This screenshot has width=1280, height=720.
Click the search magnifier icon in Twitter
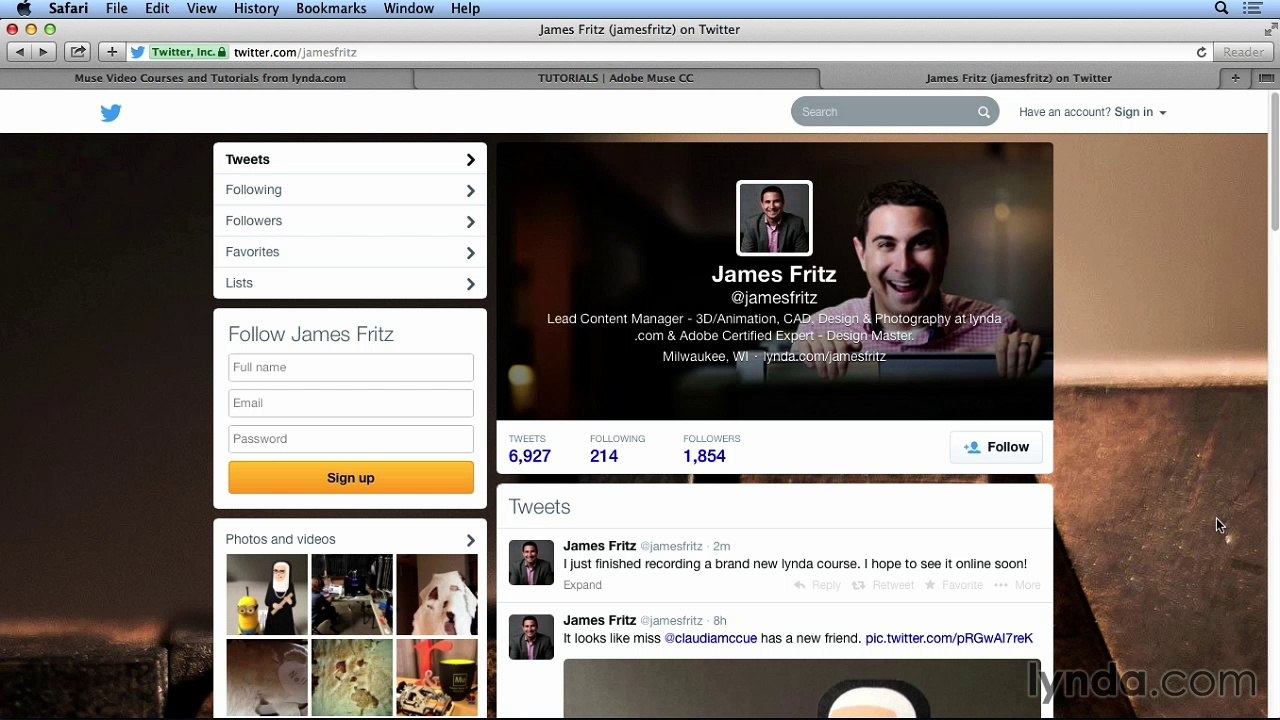click(984, 112)
